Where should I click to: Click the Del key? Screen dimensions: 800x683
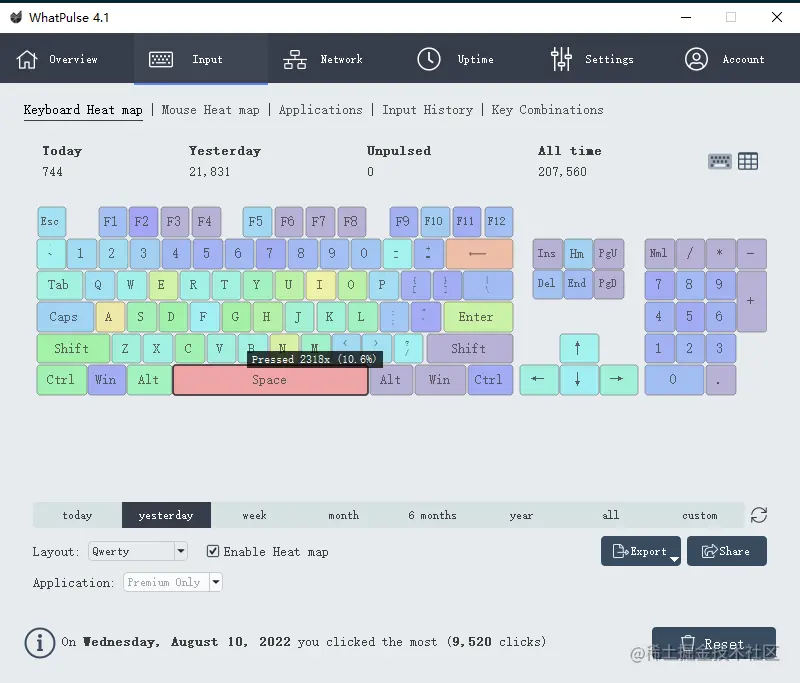(547, 284)
